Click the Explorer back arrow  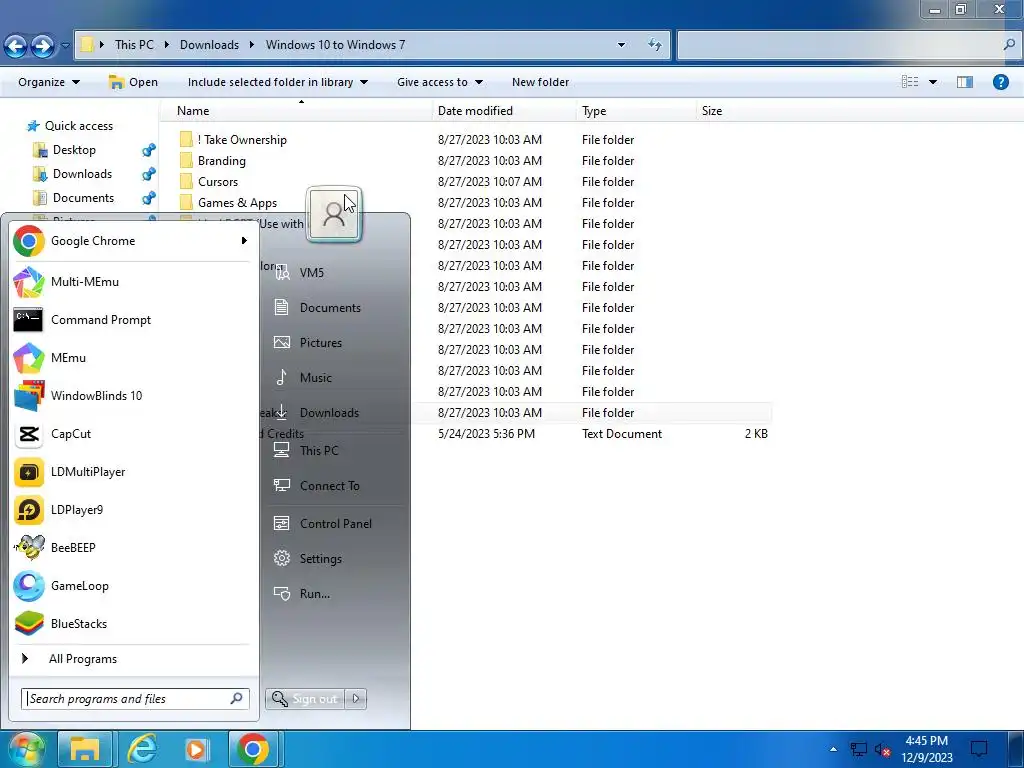point(16,45)
